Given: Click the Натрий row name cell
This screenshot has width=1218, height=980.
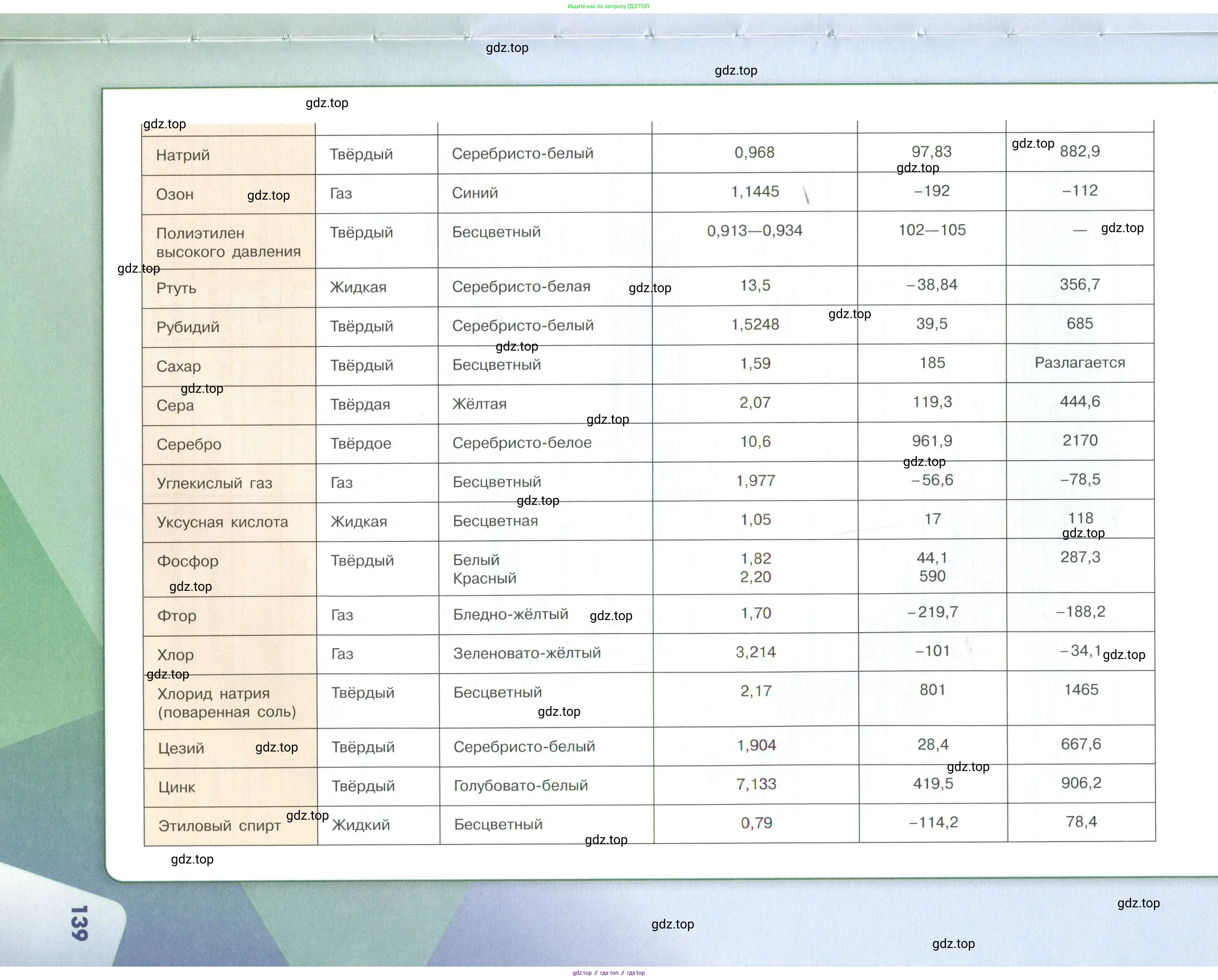Looking at the screenshot, I should click(x=183, y=155).
